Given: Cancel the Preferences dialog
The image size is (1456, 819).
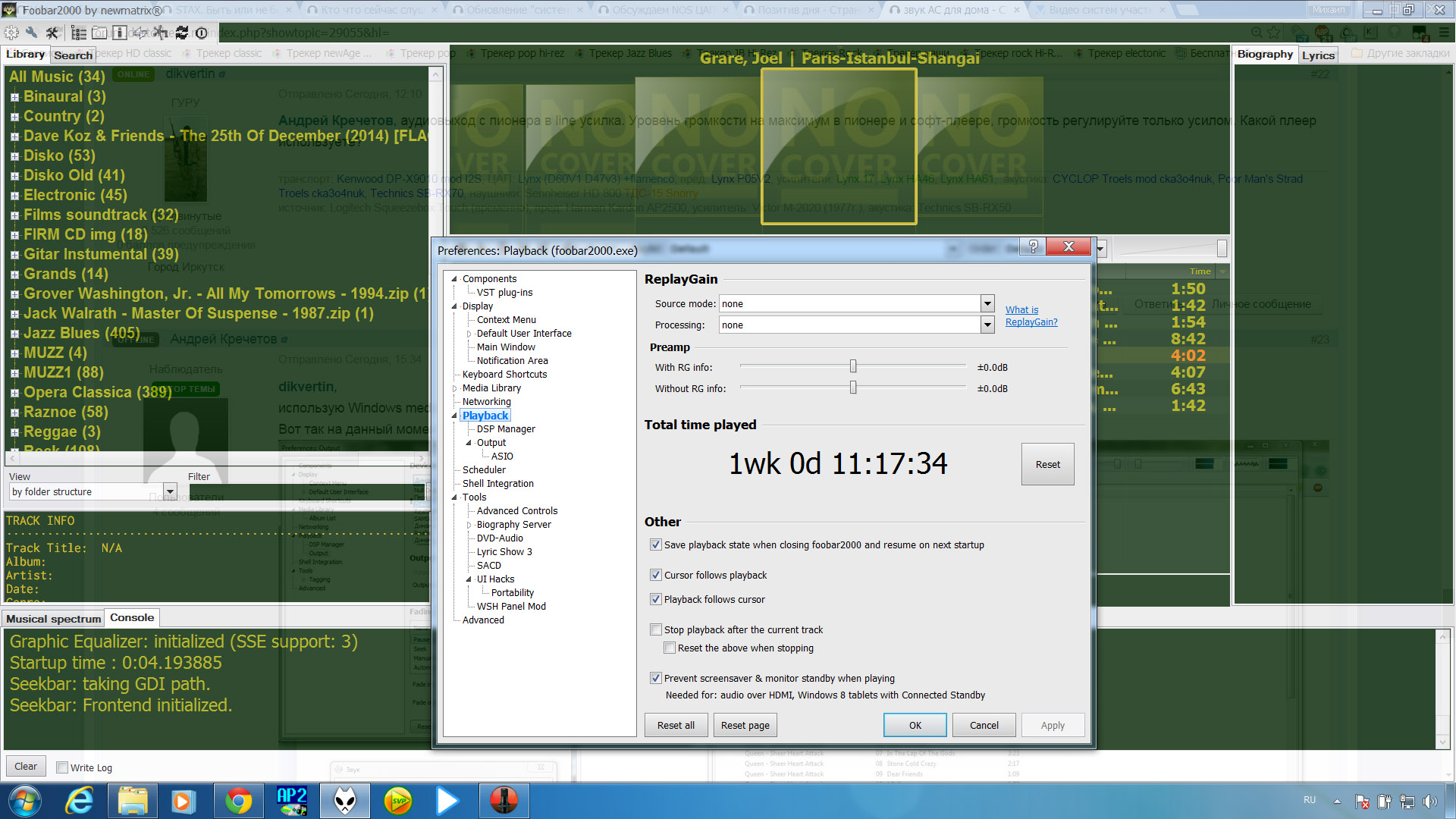Looking at the screenshot, I should coord(984,725).
